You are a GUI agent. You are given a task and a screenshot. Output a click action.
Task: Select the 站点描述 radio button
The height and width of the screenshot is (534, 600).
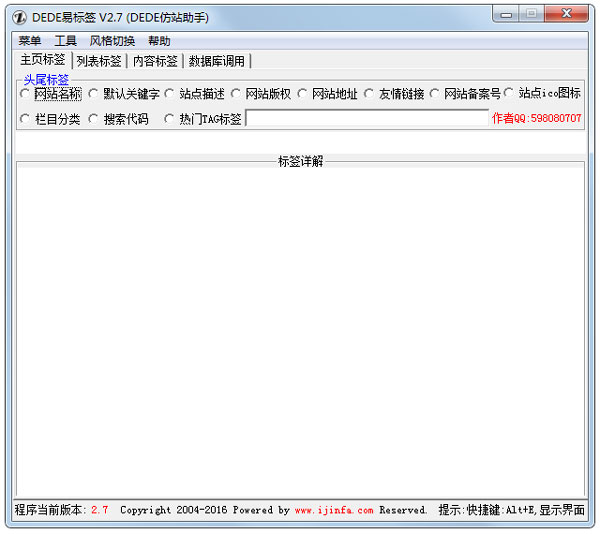click(x=169, y=93)
